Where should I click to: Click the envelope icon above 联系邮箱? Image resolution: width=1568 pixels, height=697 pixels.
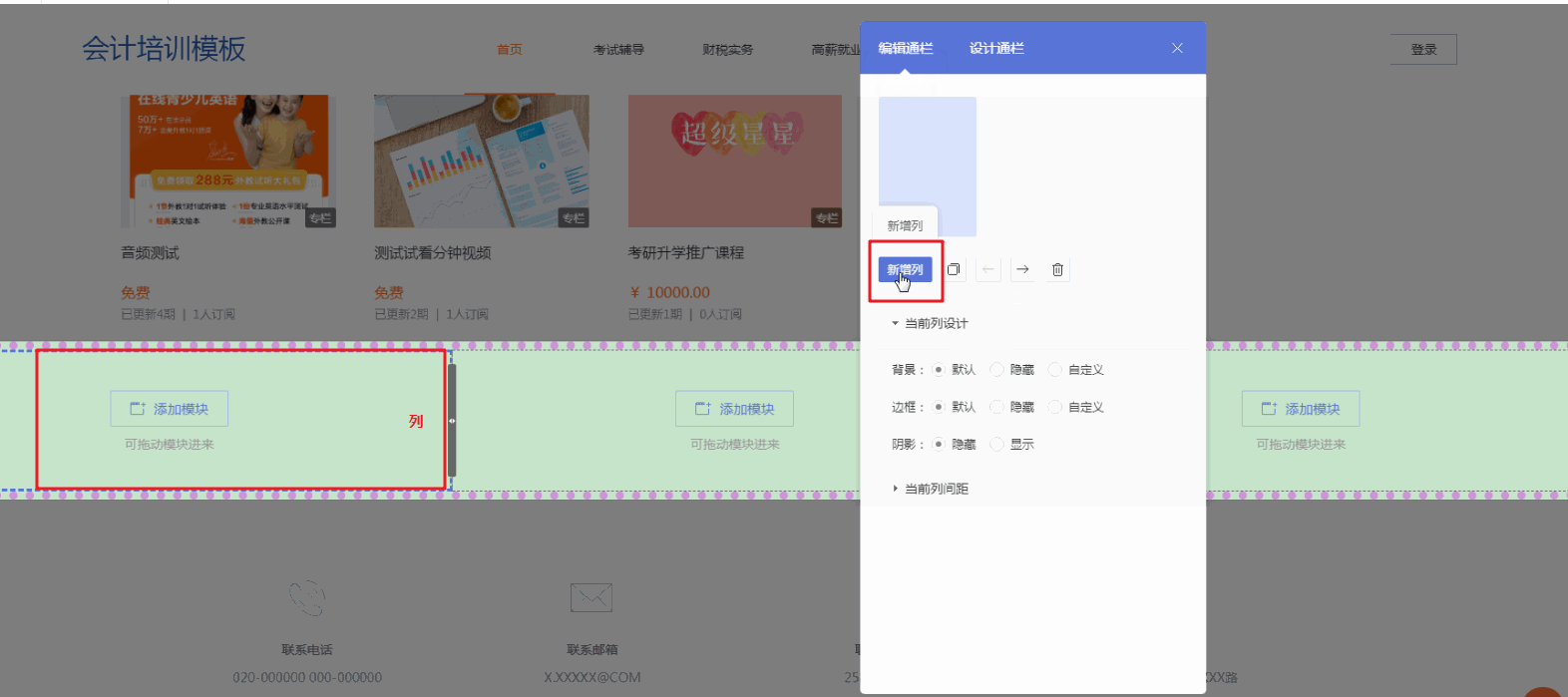point(591,597)
